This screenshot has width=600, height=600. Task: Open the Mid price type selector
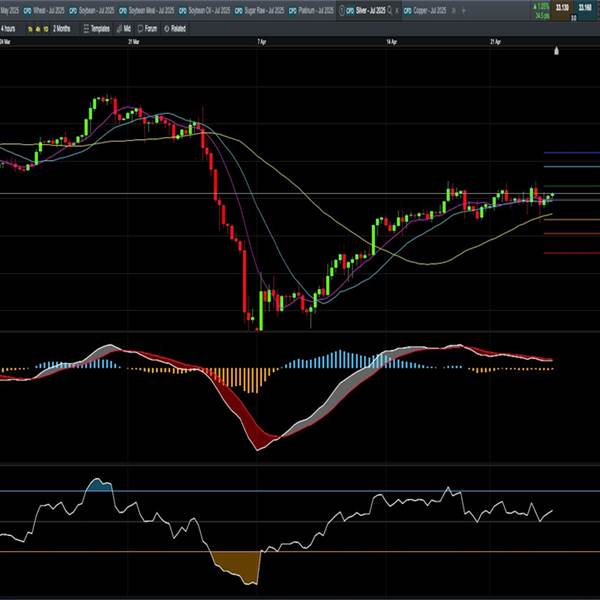click(124, 29)
